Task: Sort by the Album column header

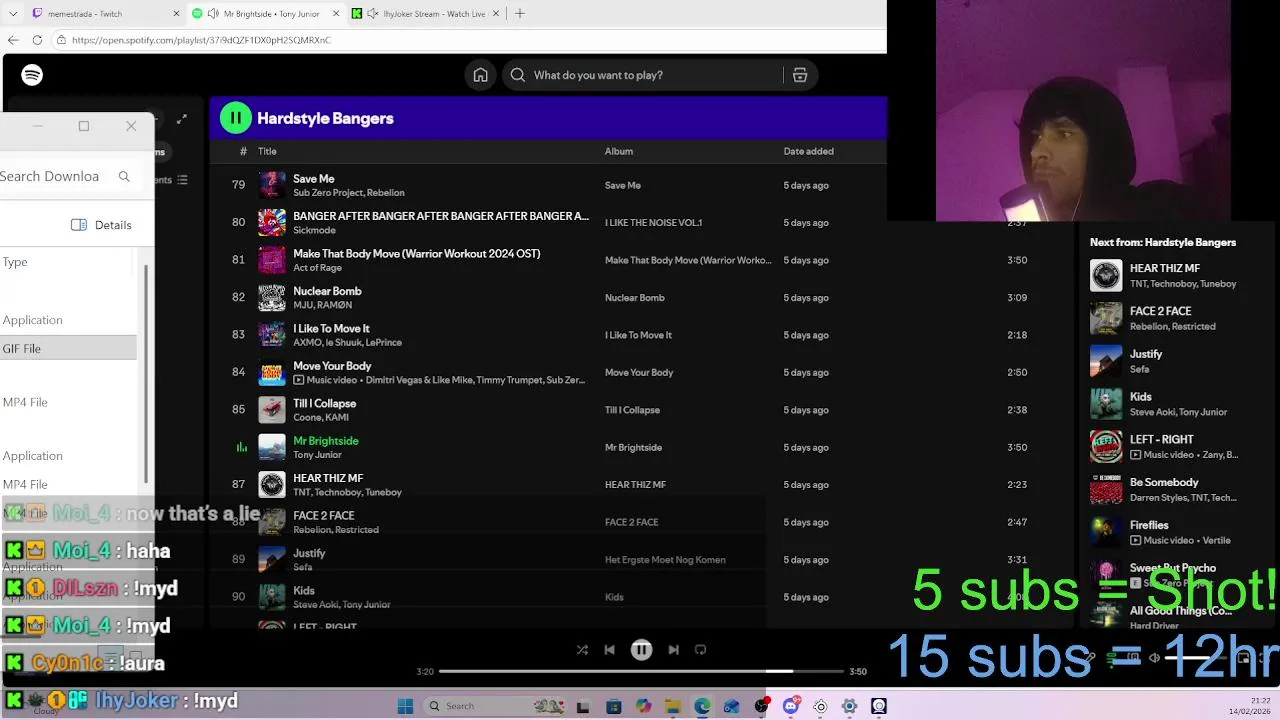Action: [x=619, y=151]
